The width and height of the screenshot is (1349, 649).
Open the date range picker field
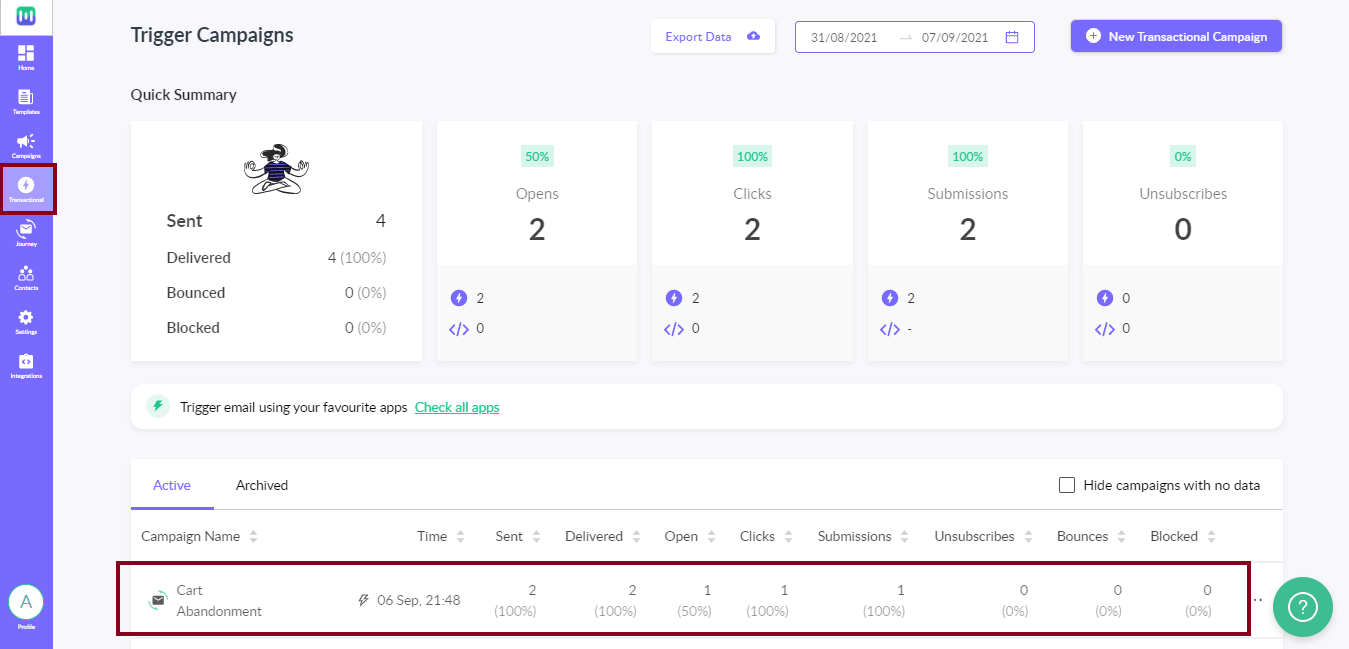pyautogui.click(x=915, y=37)
